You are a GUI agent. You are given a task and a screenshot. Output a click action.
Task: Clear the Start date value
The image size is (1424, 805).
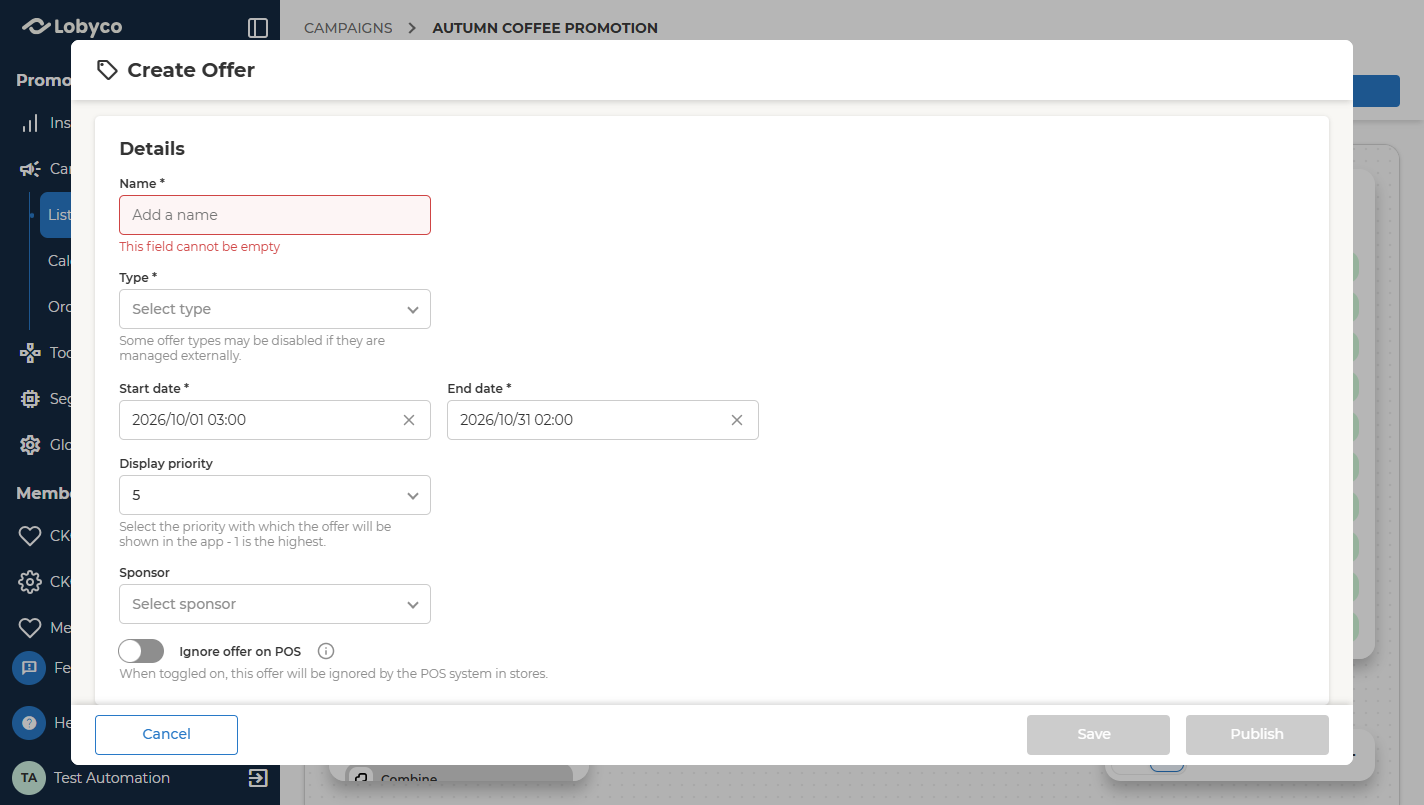(409, 420)
